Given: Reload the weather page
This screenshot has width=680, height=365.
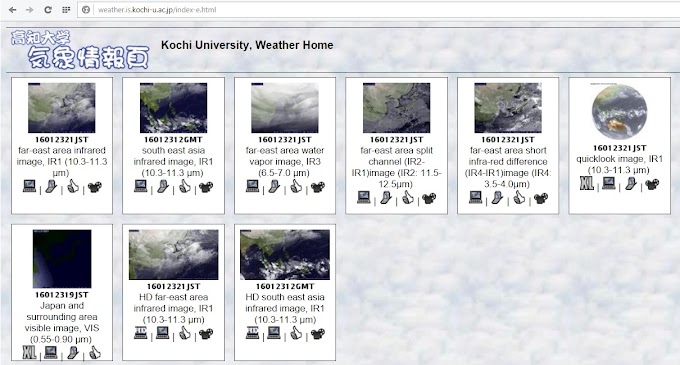Looking at the screenshot, I should point(48,10).
